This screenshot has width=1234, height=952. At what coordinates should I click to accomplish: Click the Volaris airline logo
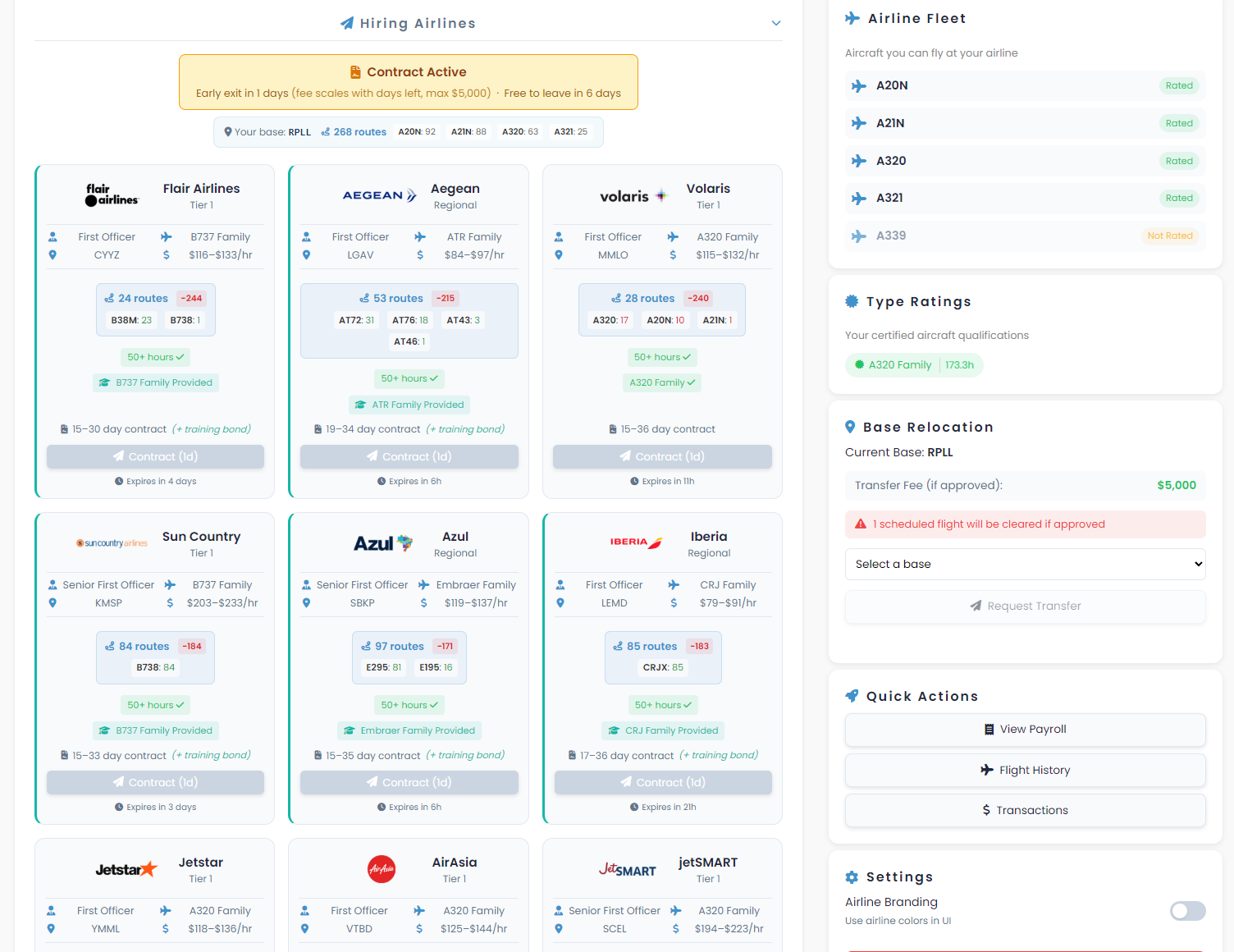(633, 196)
